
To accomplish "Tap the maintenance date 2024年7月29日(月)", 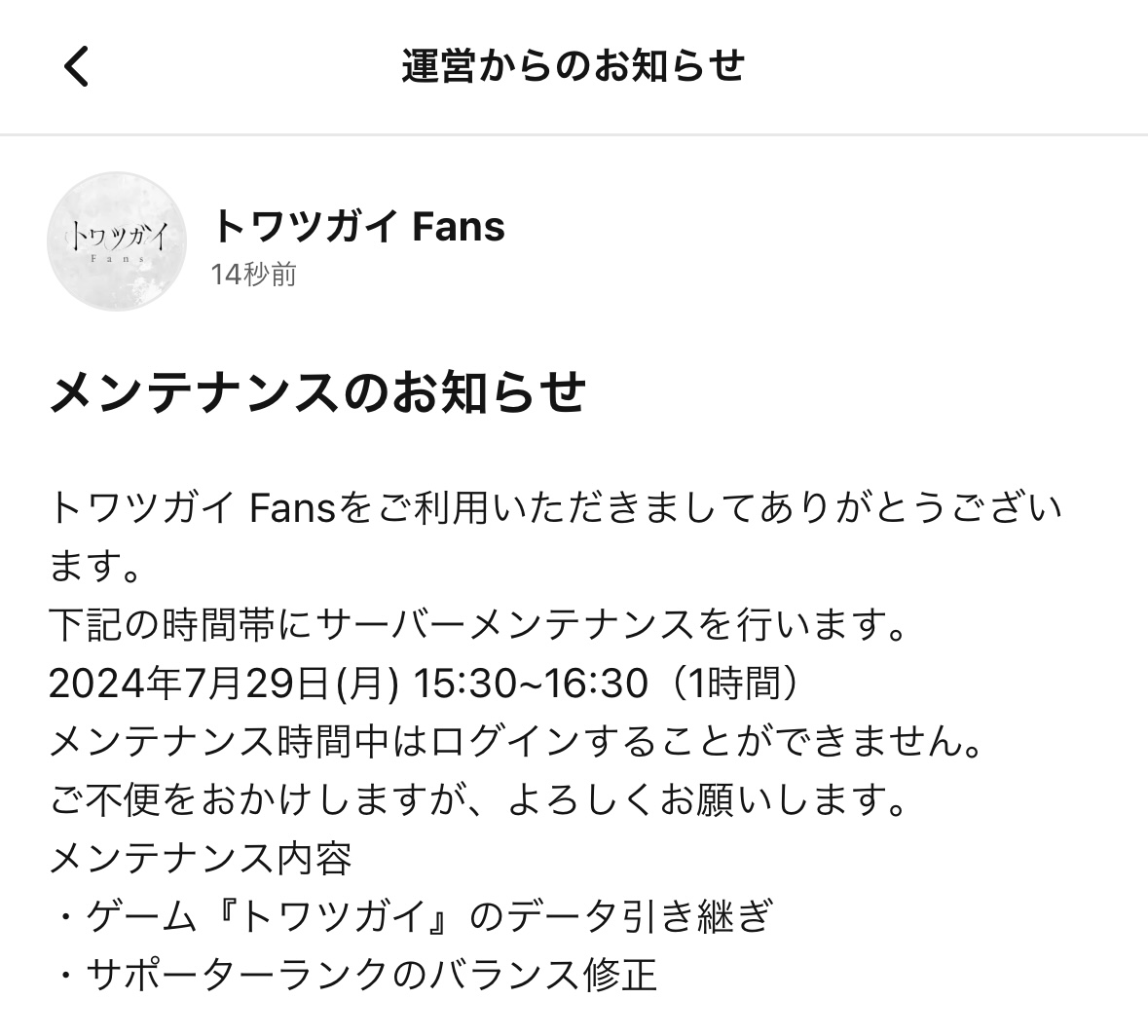I will tap(223, 684).
